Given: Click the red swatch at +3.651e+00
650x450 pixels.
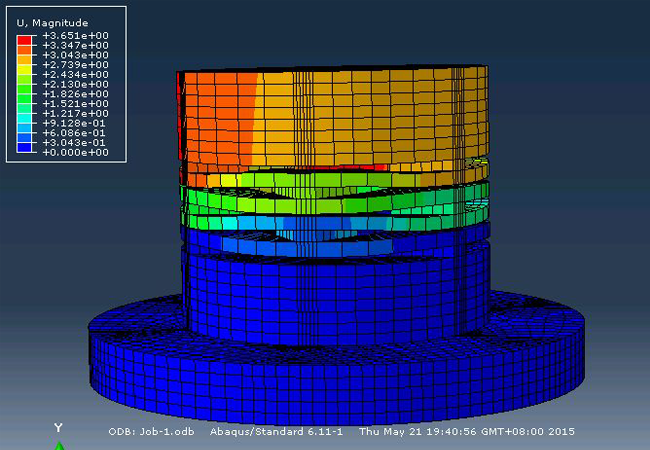Looking at the screenshot, I should click(24, 41).
